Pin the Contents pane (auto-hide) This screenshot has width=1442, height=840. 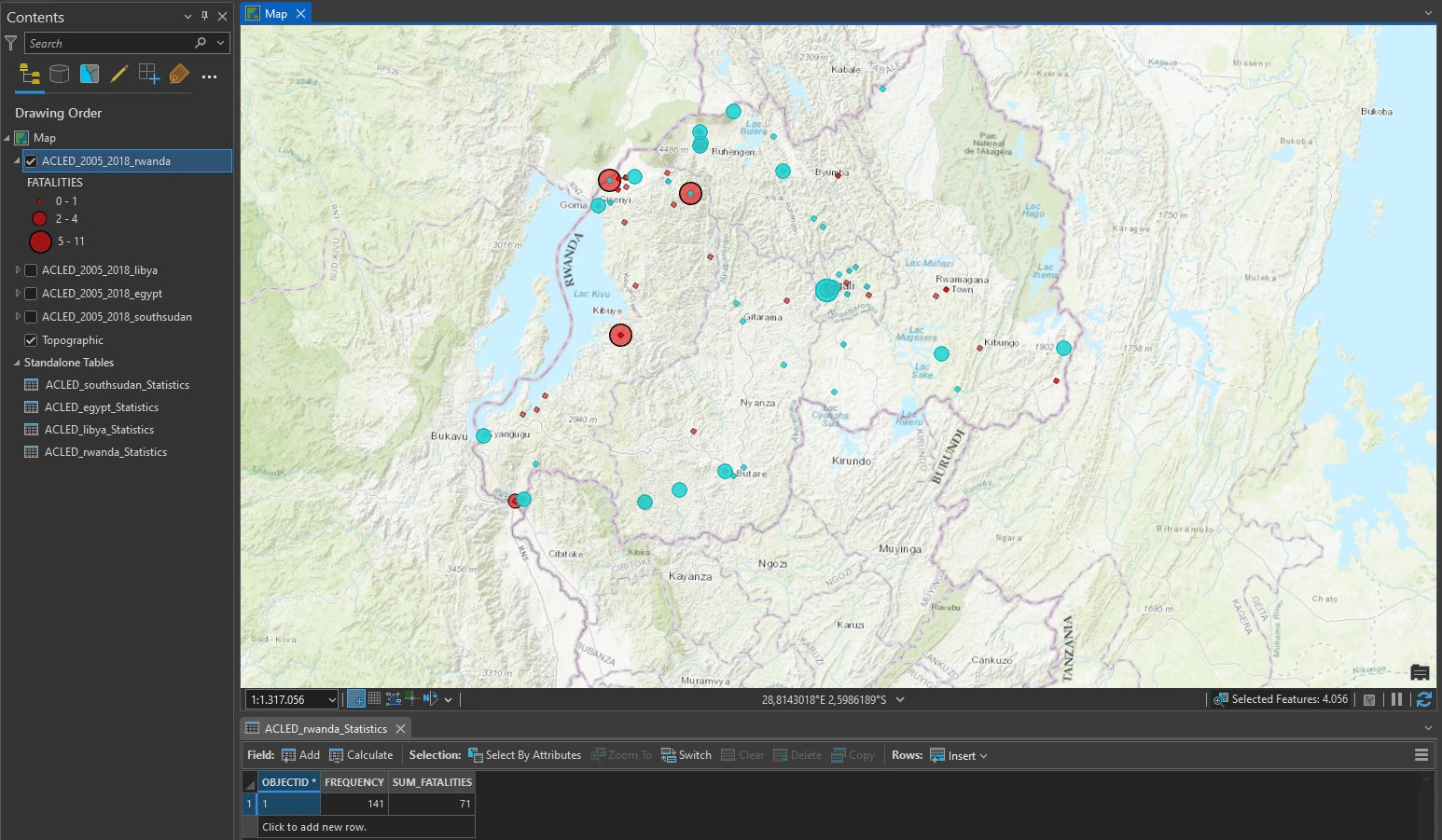pyautogui.click(x=205, y=16)
